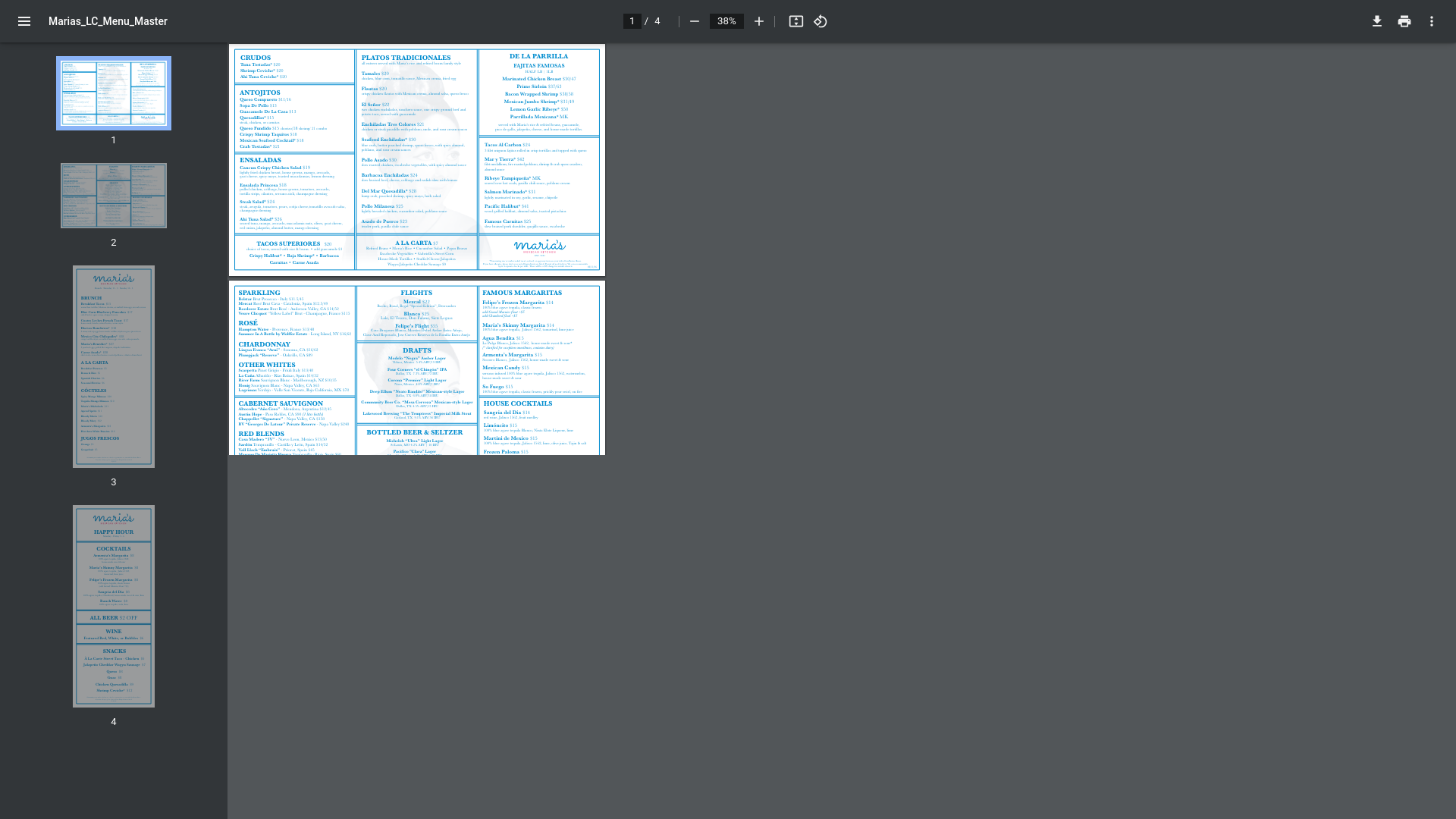Click the DRAFTS section heading
1456x819 pixels.
pos(417,350)
